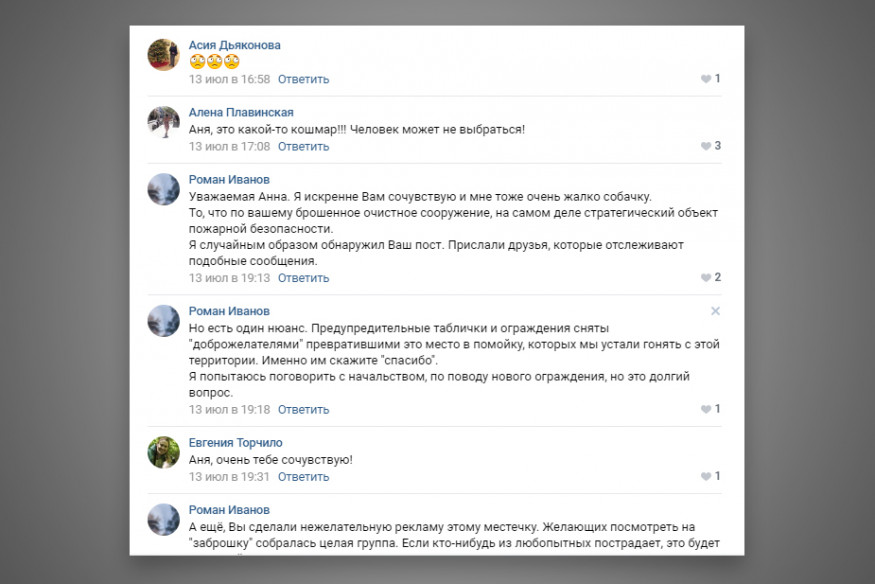
Task: Open Асия Дьяконова's avatar
Action: (164, 55)
